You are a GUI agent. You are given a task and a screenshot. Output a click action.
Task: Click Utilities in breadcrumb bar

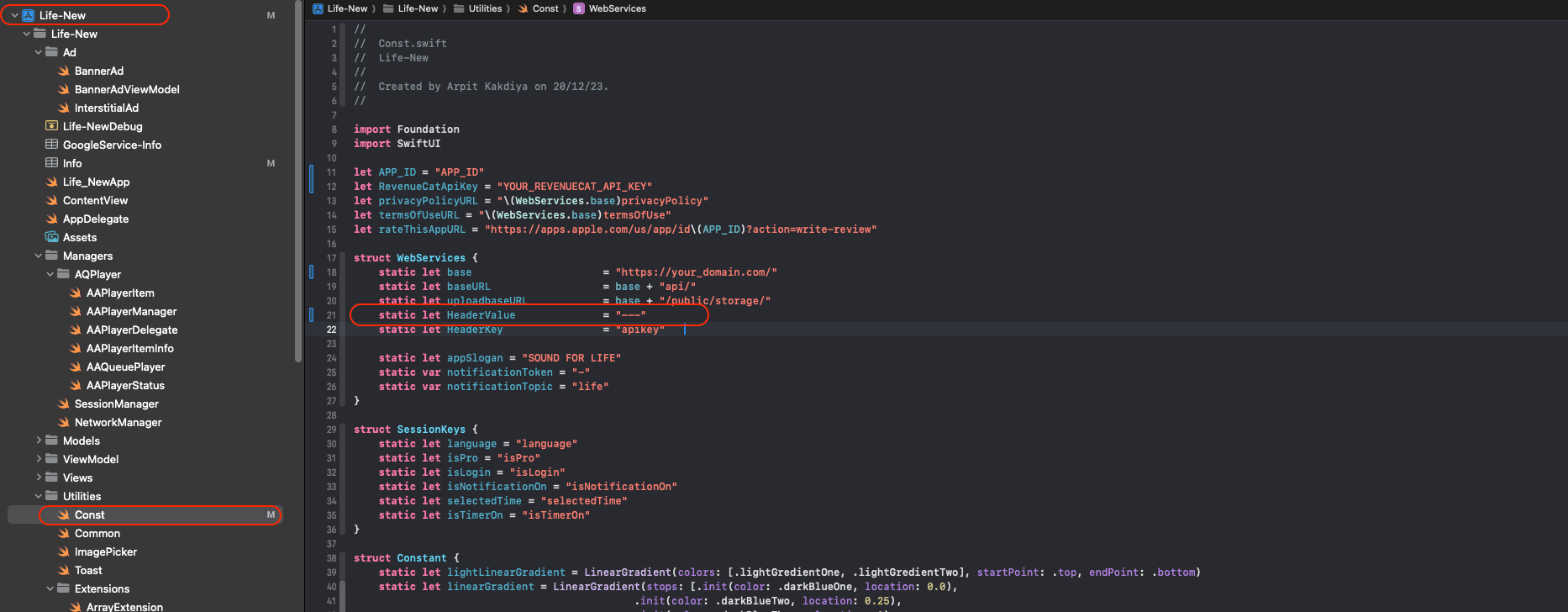coord(478,8)
